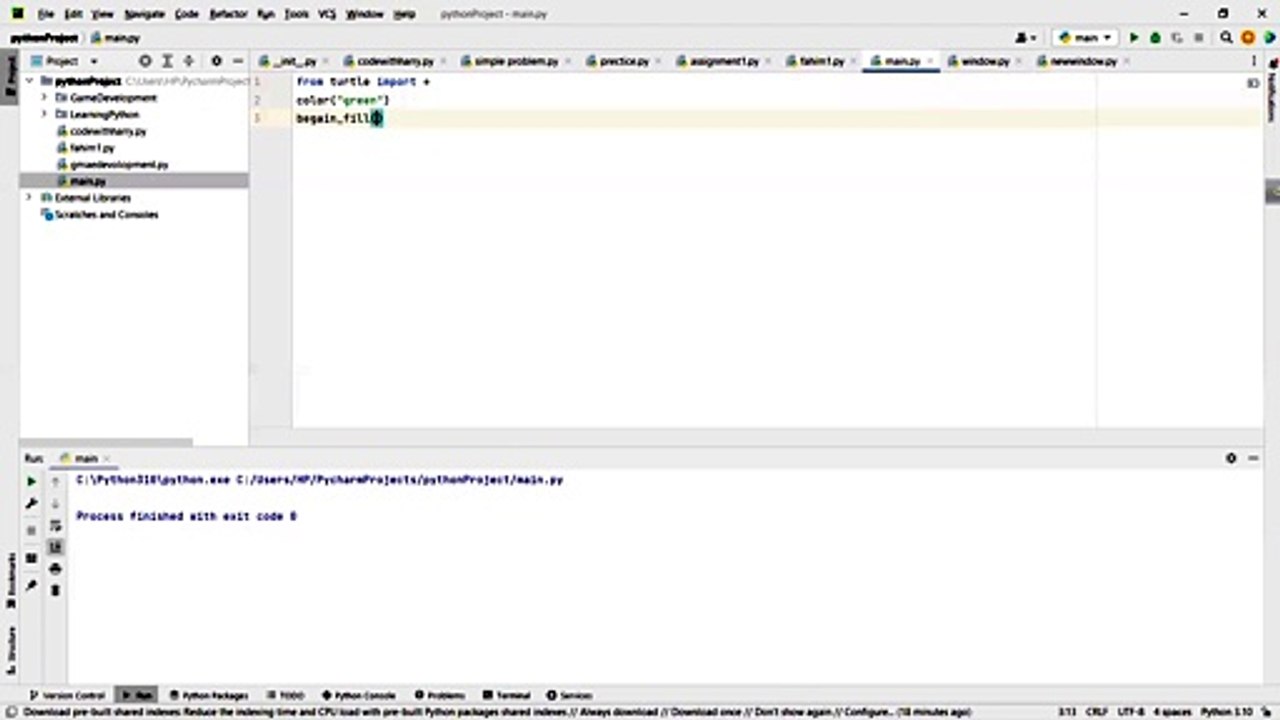Select gmaedevelopment.py in project tree
The width and height of the screenshot is (1280, 720).
point(119,164)
